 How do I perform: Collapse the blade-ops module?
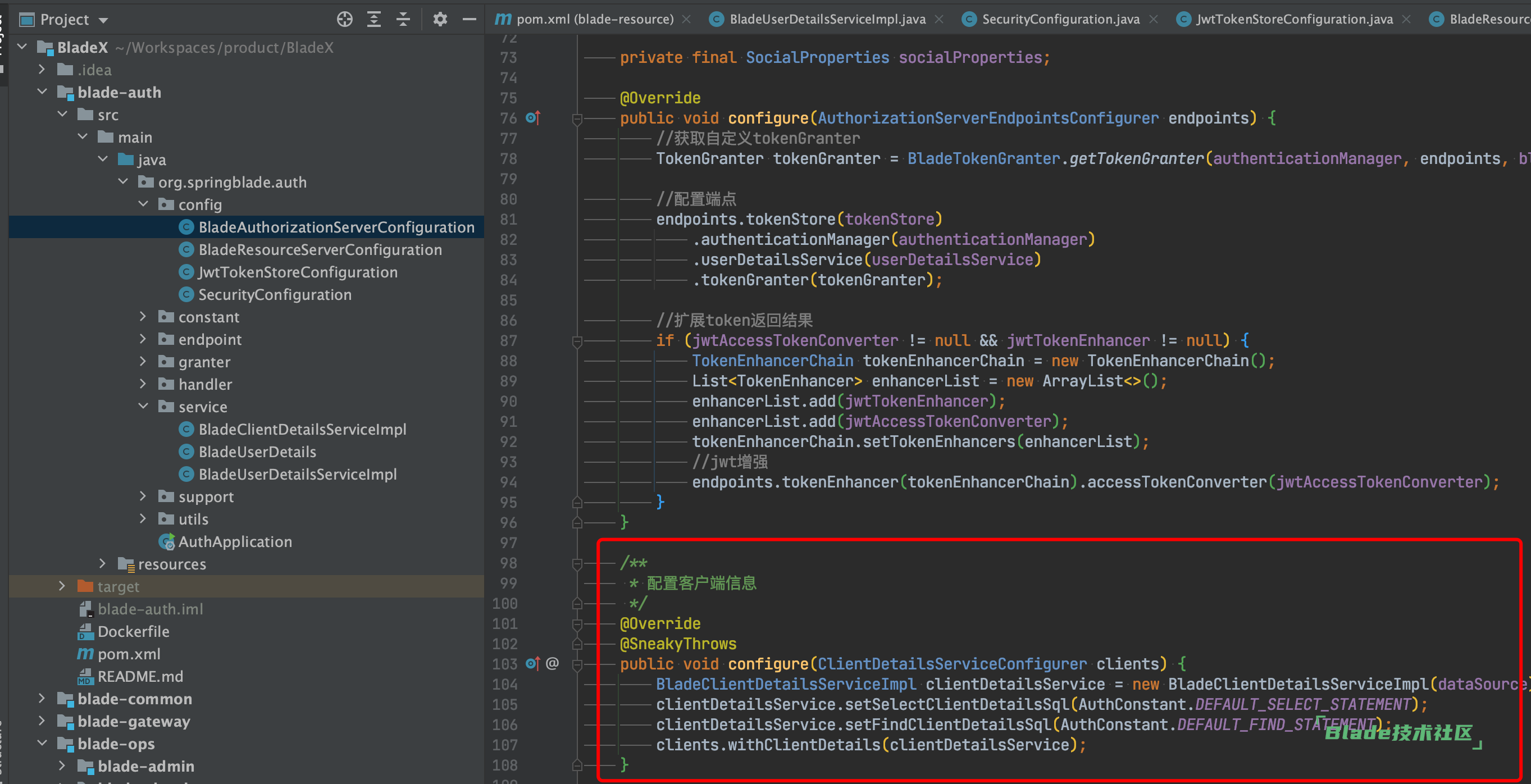point(42,743)
